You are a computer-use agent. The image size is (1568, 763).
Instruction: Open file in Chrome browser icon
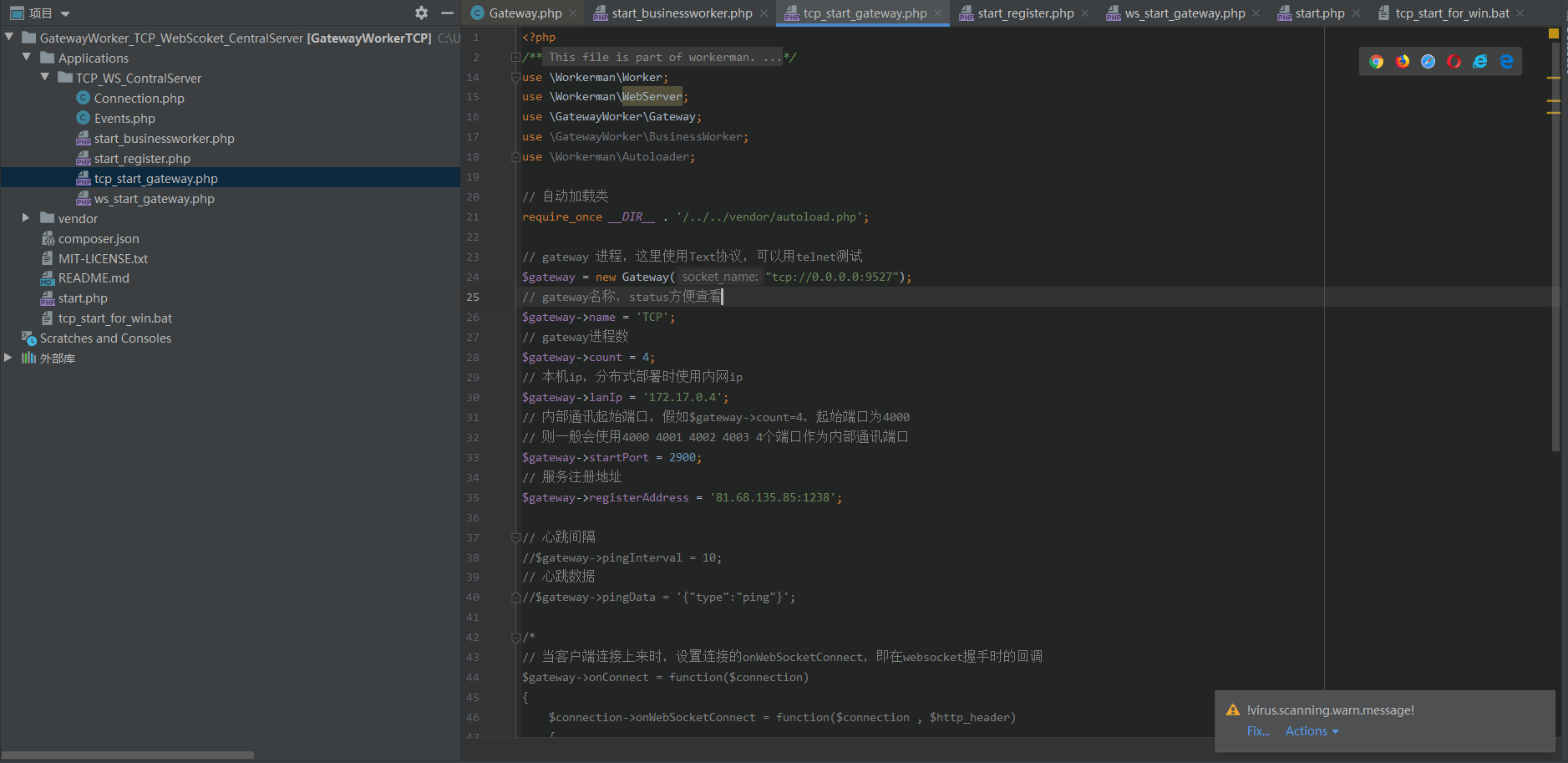1377,61
